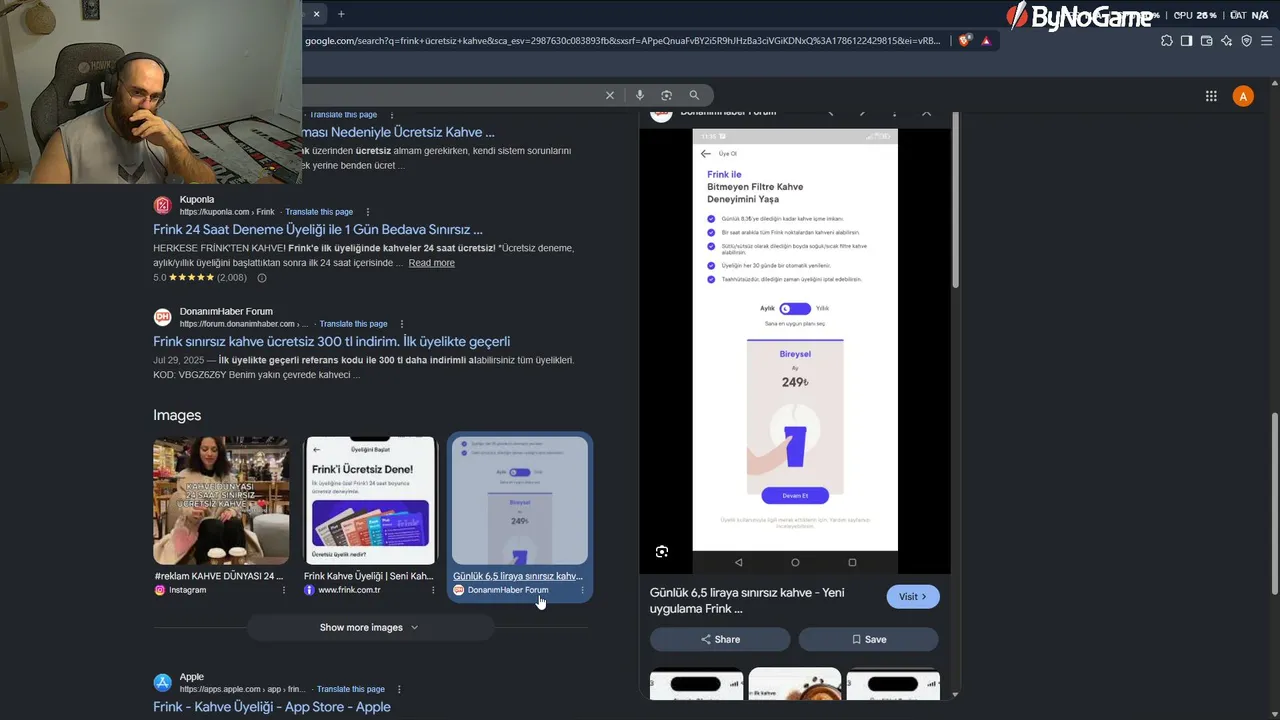This screenshot has height=720, width=1280.
Task: Open Frink - Kahve Üyeliği App Store result
Action: pyautogui.click(x=272, y=707)
